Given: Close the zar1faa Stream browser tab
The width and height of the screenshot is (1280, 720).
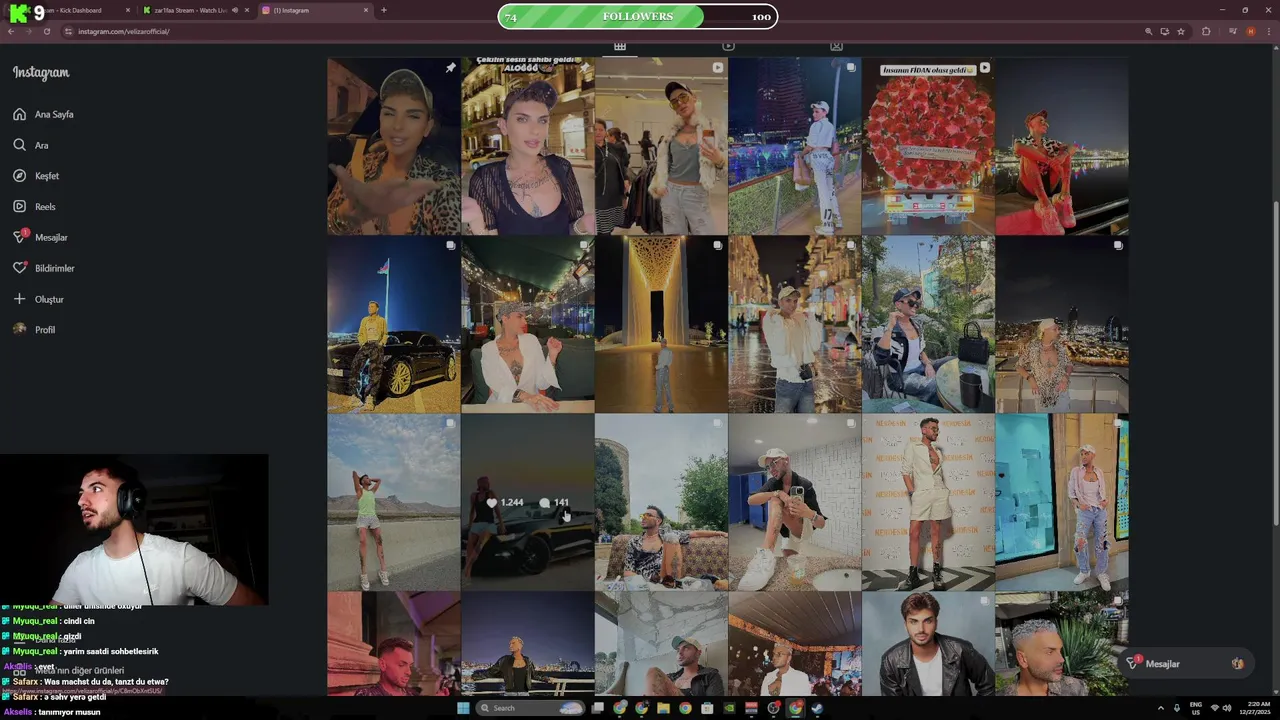Looking at the screenshot, I should pos(247,10).
